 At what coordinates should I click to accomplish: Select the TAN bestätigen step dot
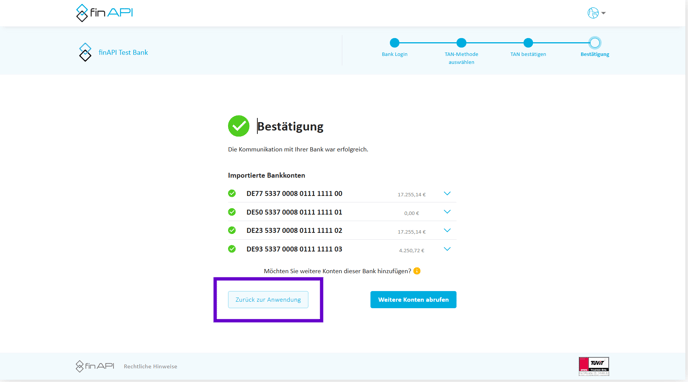pyautogui.click(x=528, y=43)
